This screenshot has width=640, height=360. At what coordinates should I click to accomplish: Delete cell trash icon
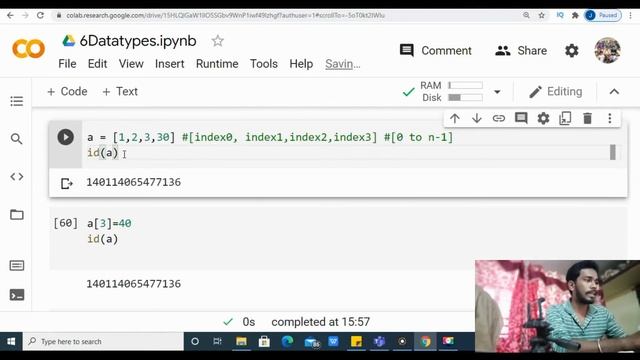[x=587, y=119]
